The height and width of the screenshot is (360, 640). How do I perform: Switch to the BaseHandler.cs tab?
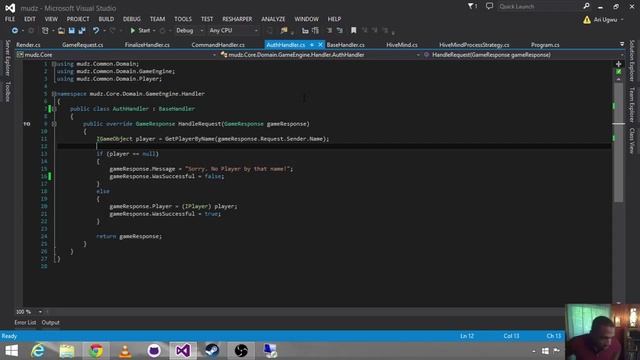(x=346, y=45)
